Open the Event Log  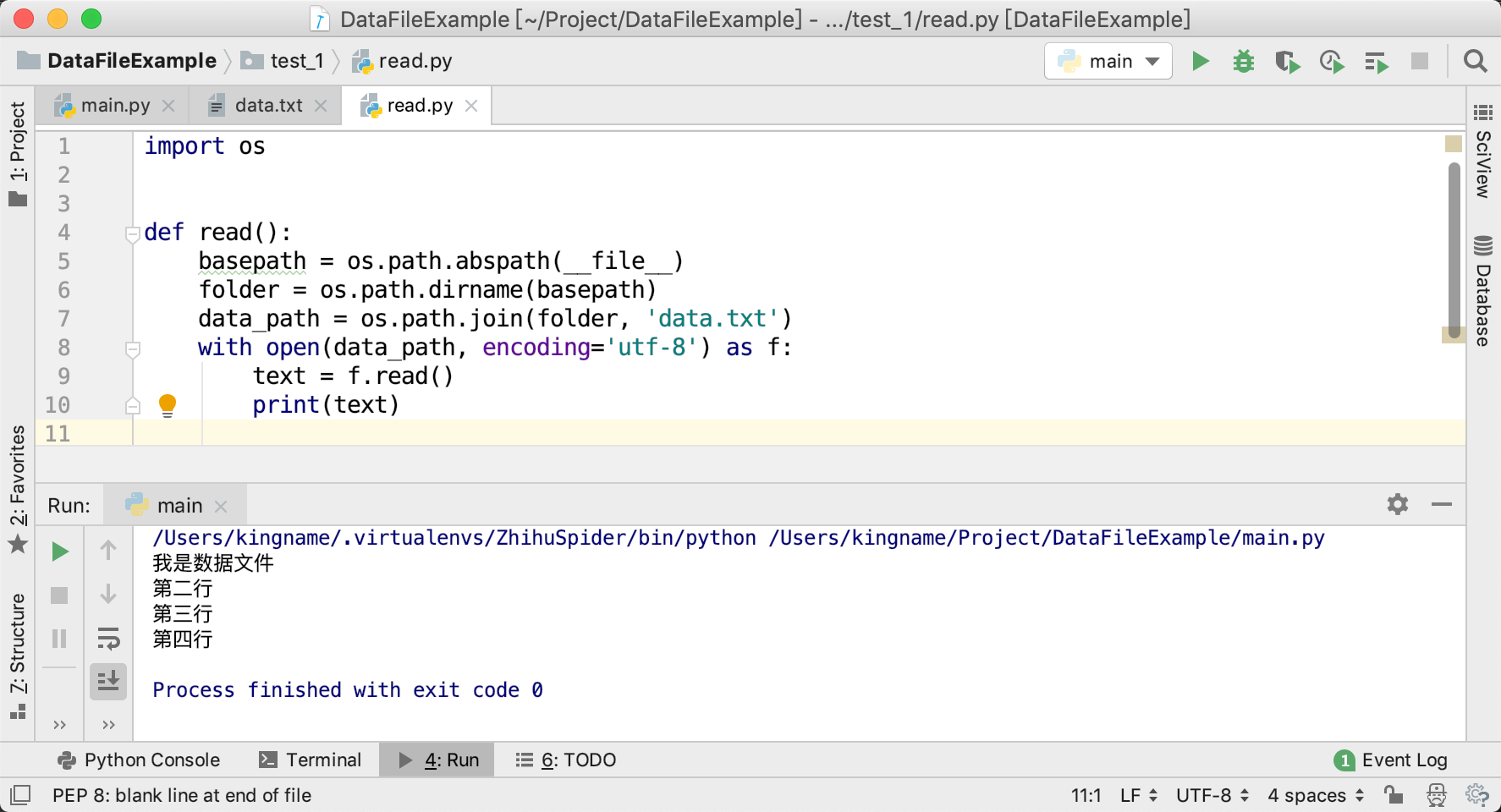click(x=1391, y=760)
